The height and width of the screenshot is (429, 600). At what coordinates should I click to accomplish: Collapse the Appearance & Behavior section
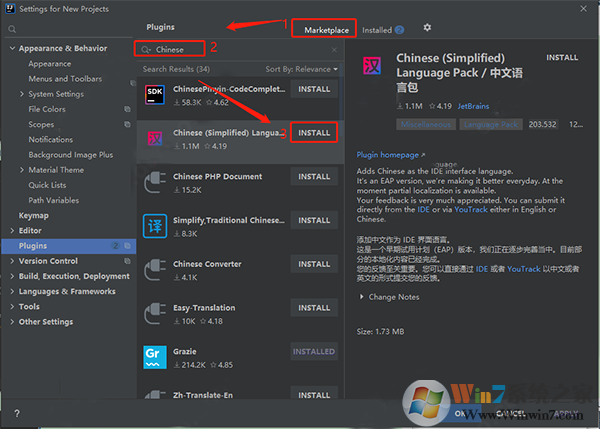12,48
